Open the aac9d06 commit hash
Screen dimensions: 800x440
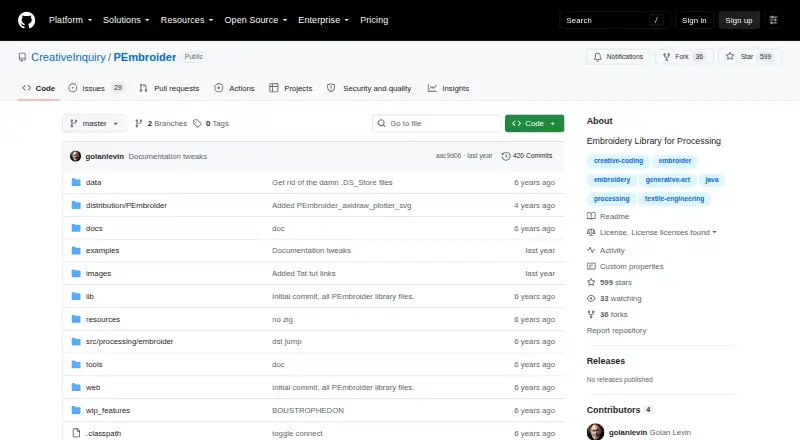click(448, 156)
